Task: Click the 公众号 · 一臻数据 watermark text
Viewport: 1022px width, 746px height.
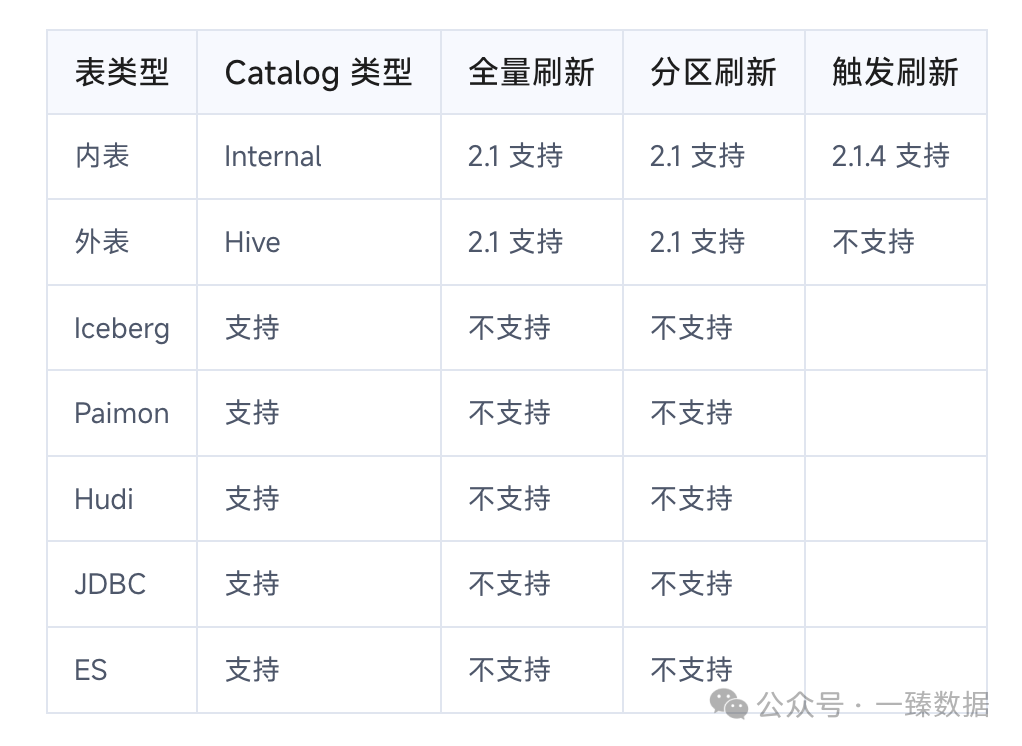Action: [x=873, y=705]
